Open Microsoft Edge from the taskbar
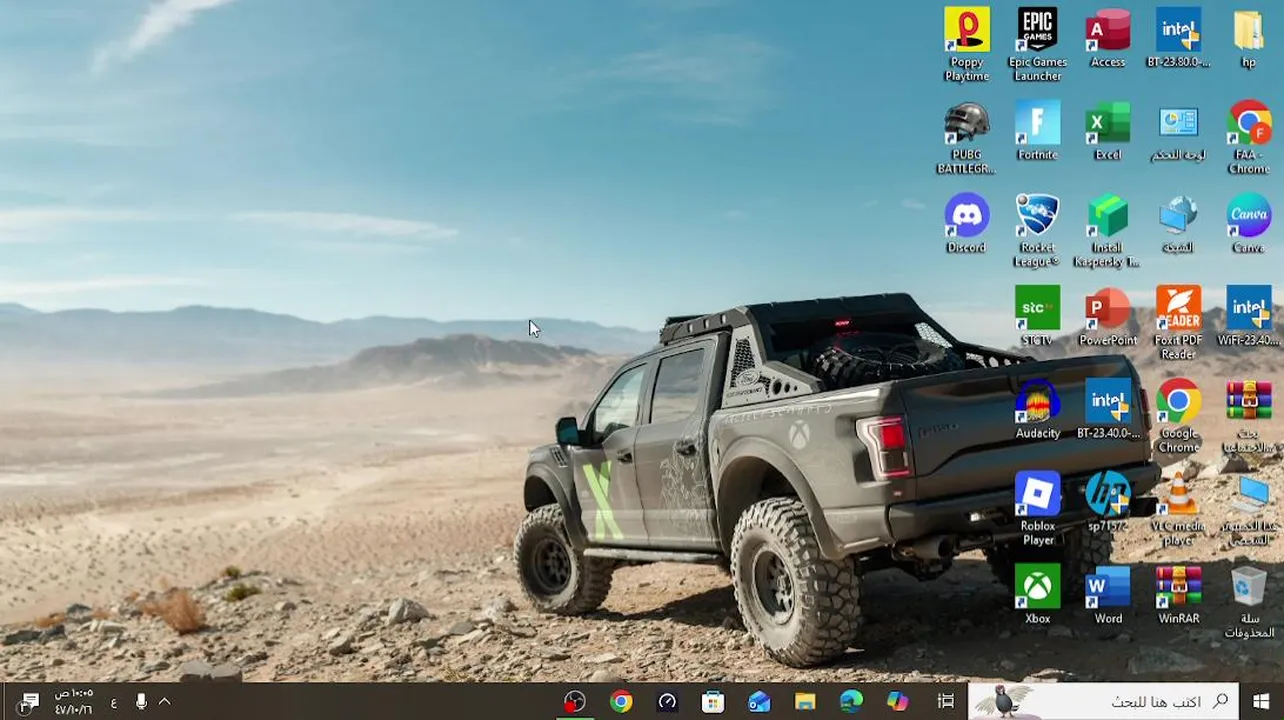 [x=851, y=701]
